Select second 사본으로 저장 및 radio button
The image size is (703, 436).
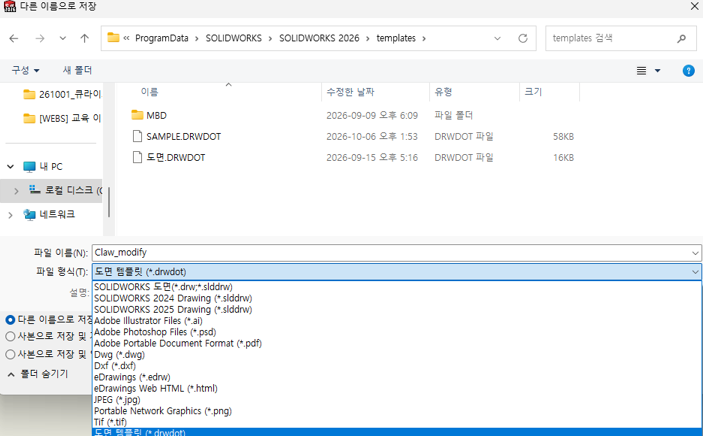[x=10, y=354]
